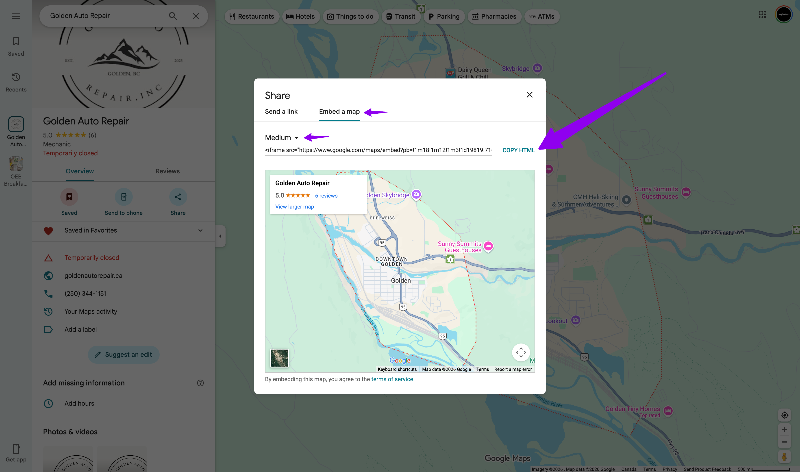Zoom out on the main map
This screenshot has height=472, width=800.
click(x=785, y=442)
